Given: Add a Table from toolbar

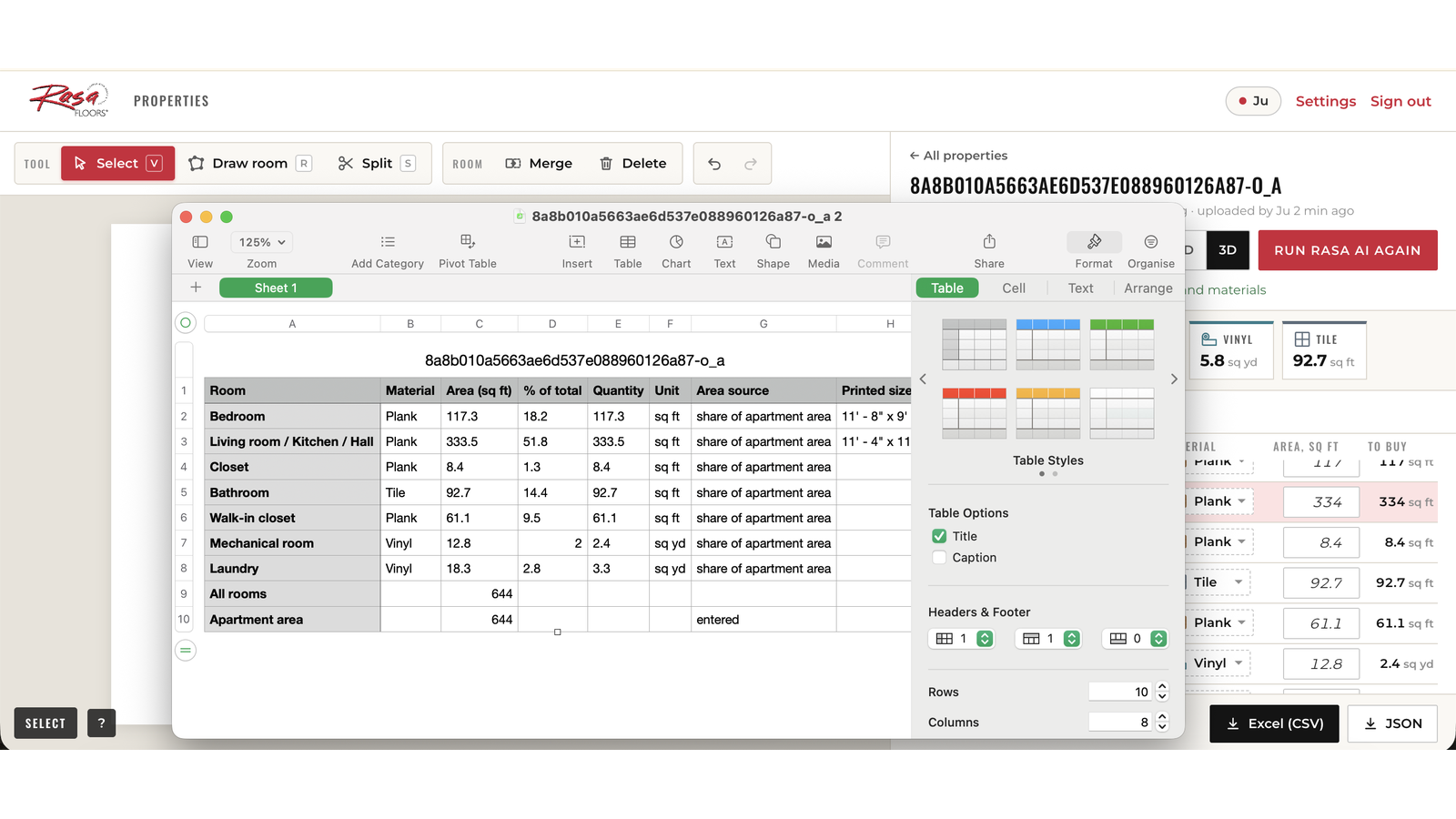Looking at the screenshot, I should (628, 242).
